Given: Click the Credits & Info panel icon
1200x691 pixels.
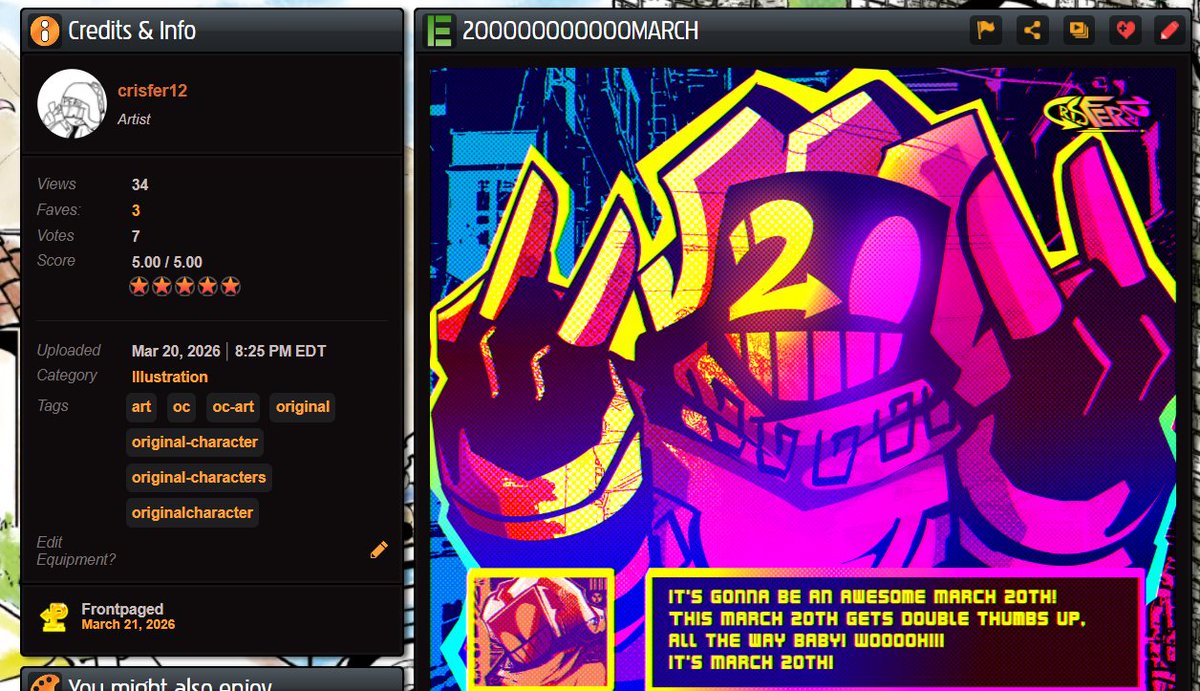Looking at the screenshot, I should [x=45, y=30].
